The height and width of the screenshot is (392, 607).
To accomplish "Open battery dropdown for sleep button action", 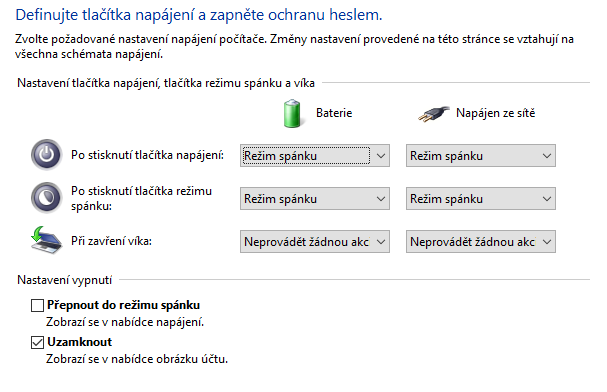I will click(315, 199).
